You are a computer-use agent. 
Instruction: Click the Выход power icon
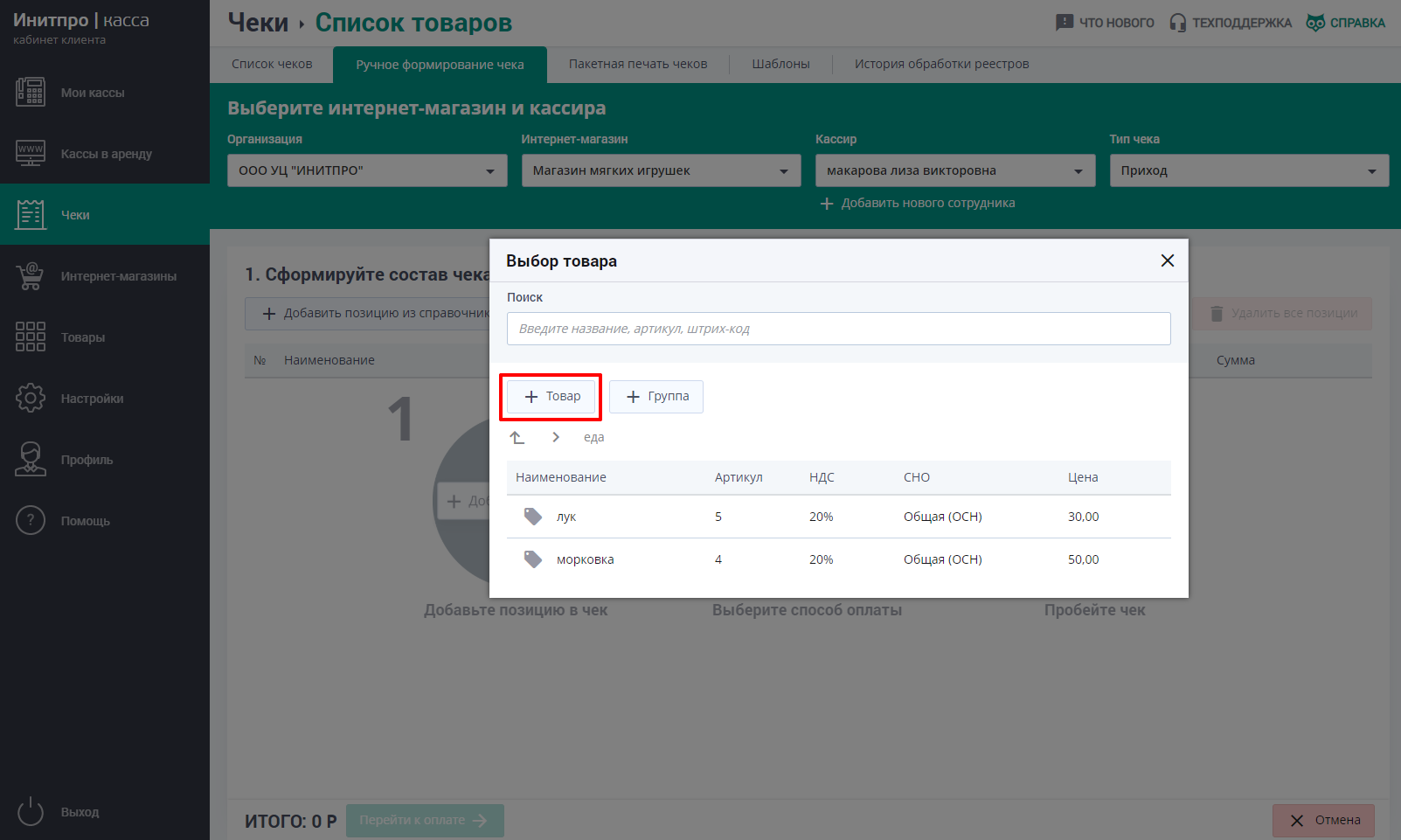[31, 811]
